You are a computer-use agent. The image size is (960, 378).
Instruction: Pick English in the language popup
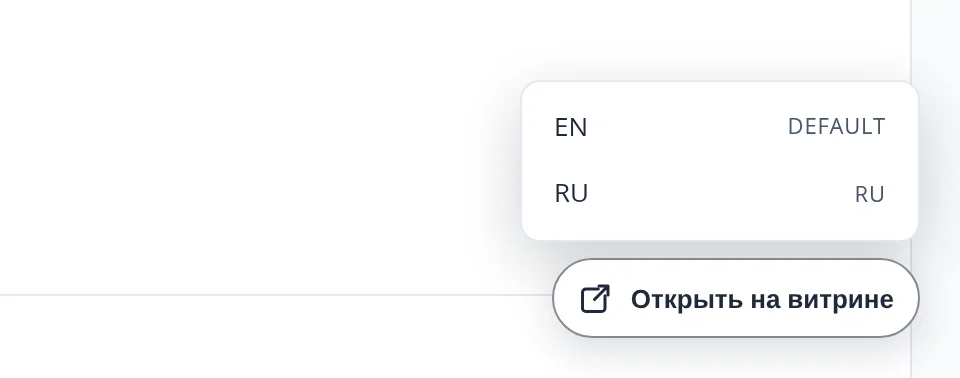(x=719, y=127)
